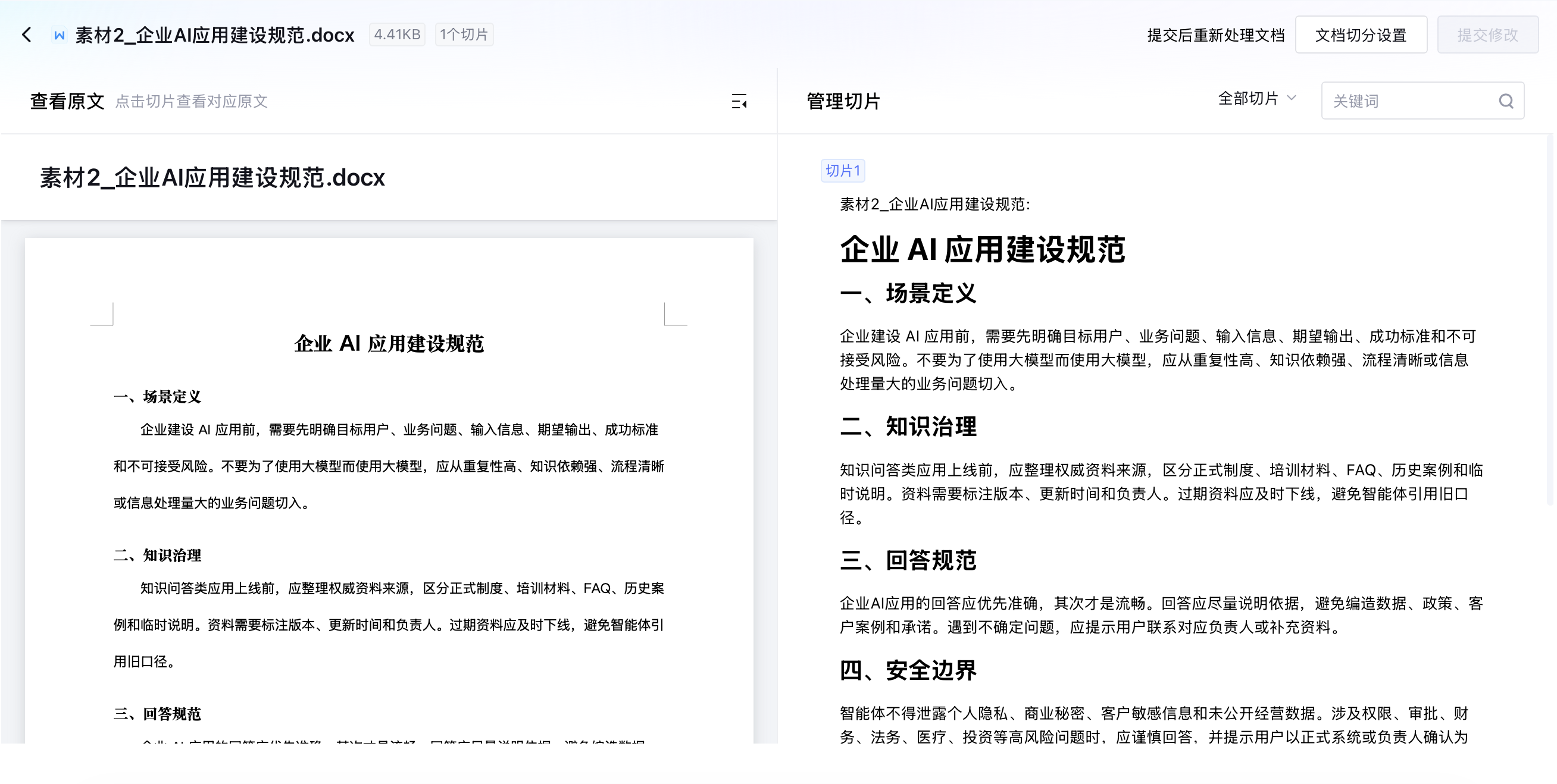
Task: Click slice heading 四、安全边界
Action: (x=908, y=670)
